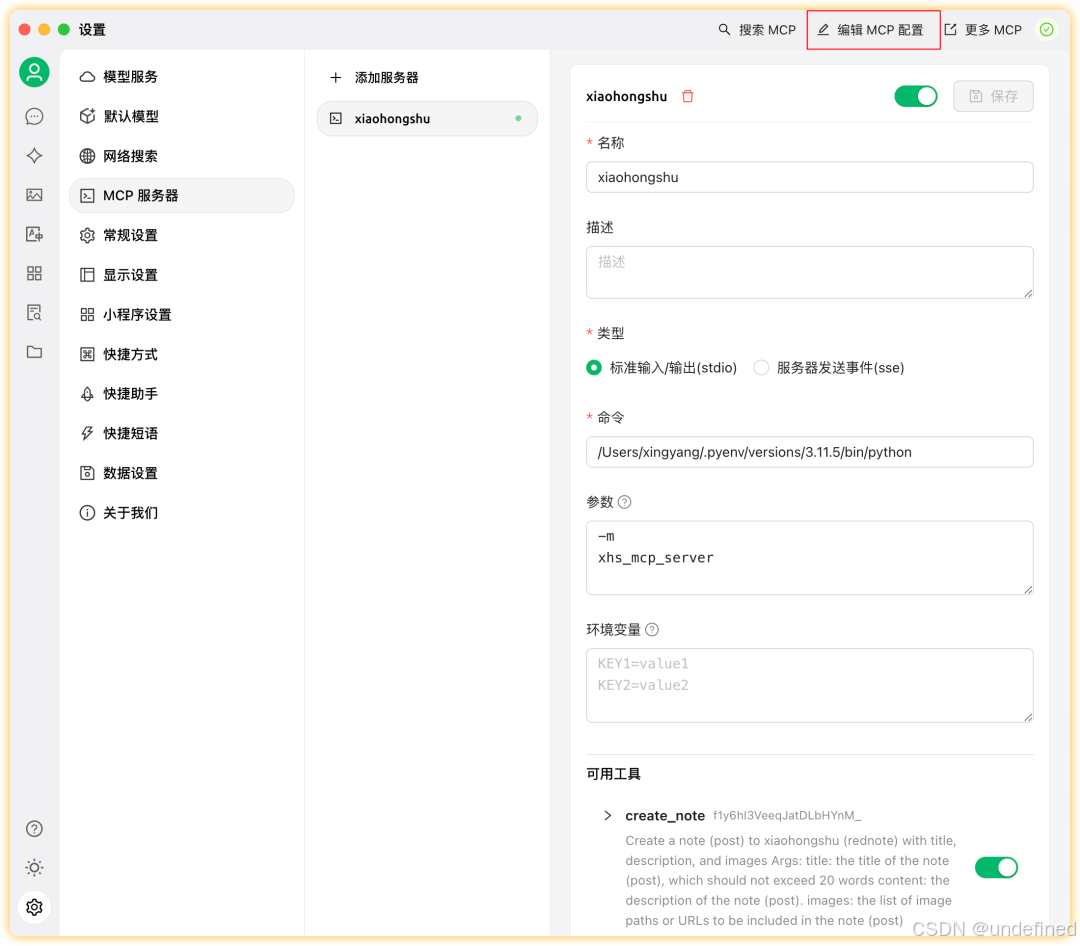Click the settings gear icon at sidebar bottom
This screenshot has height=946, width=1080.
tap(34, 907)
